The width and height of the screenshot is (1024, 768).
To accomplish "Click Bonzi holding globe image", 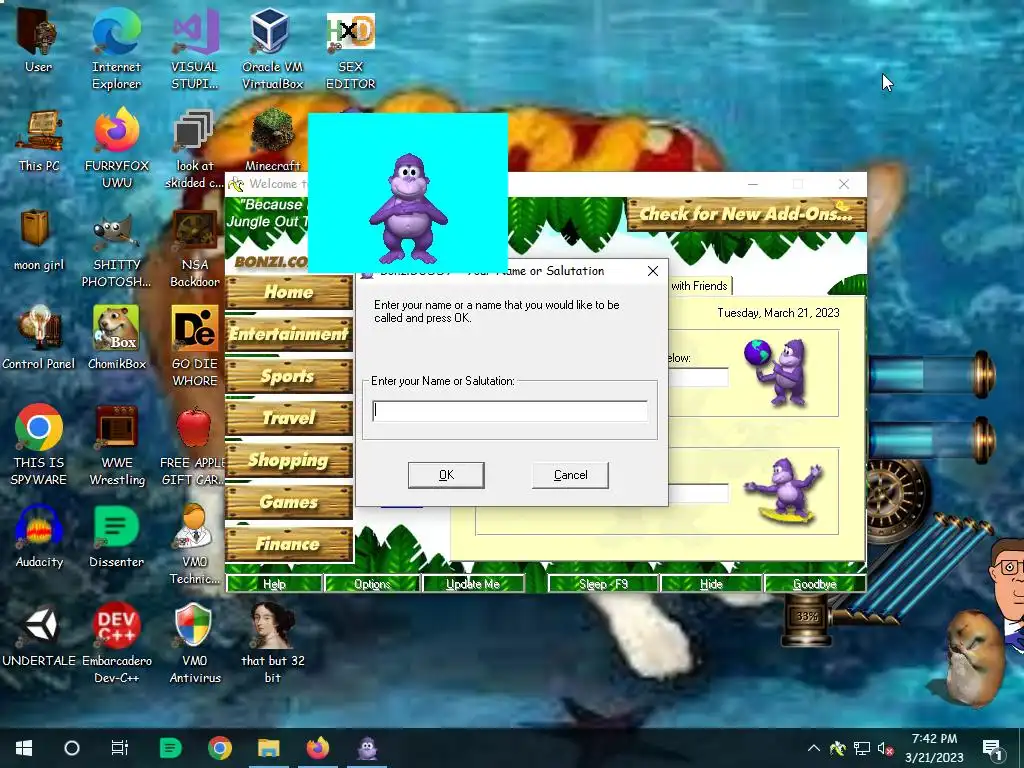I will tap(778, 372).
